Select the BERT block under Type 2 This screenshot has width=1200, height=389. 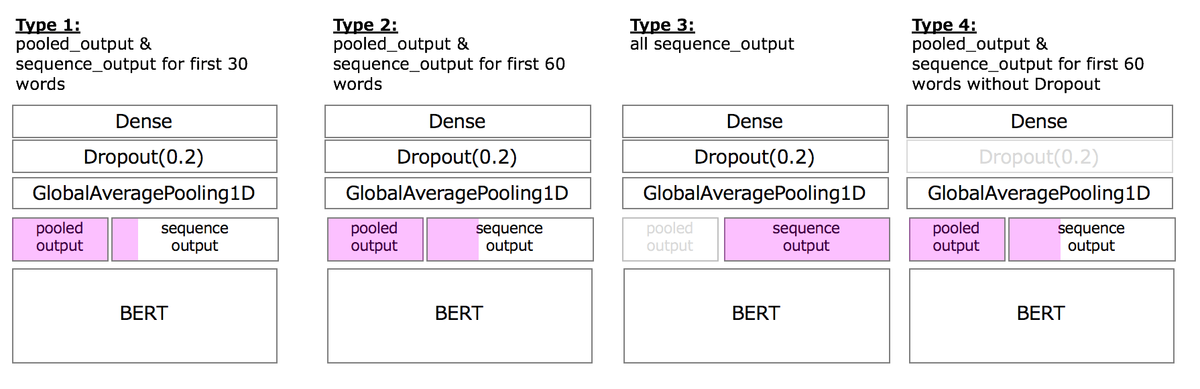459,315
